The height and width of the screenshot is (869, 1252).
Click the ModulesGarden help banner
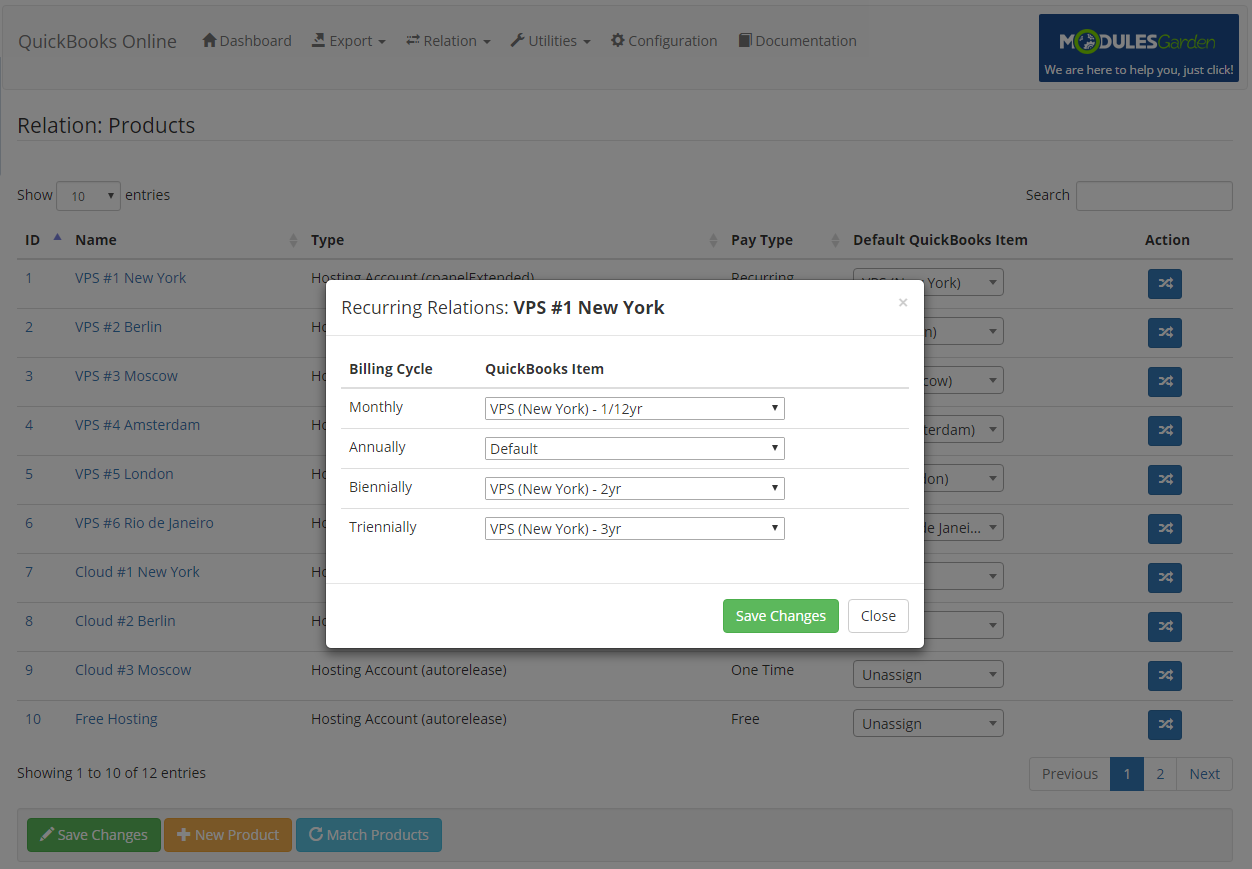pyautogui.click(x=1138, y=47)
